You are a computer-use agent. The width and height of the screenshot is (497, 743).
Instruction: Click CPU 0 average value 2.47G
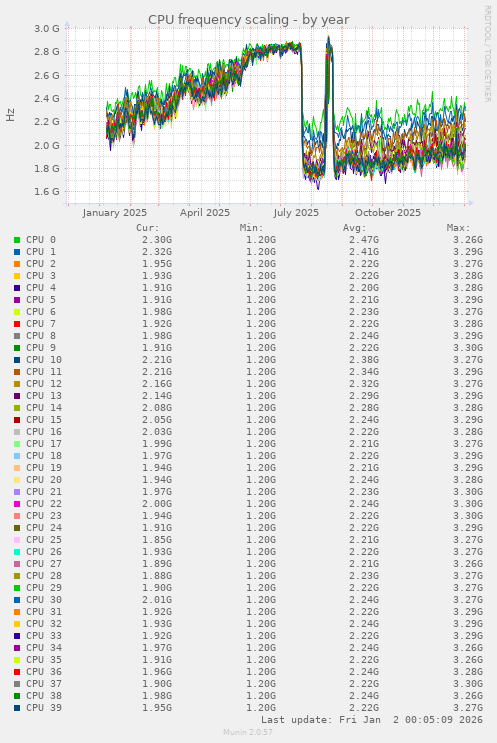click(x=364, y=240)
